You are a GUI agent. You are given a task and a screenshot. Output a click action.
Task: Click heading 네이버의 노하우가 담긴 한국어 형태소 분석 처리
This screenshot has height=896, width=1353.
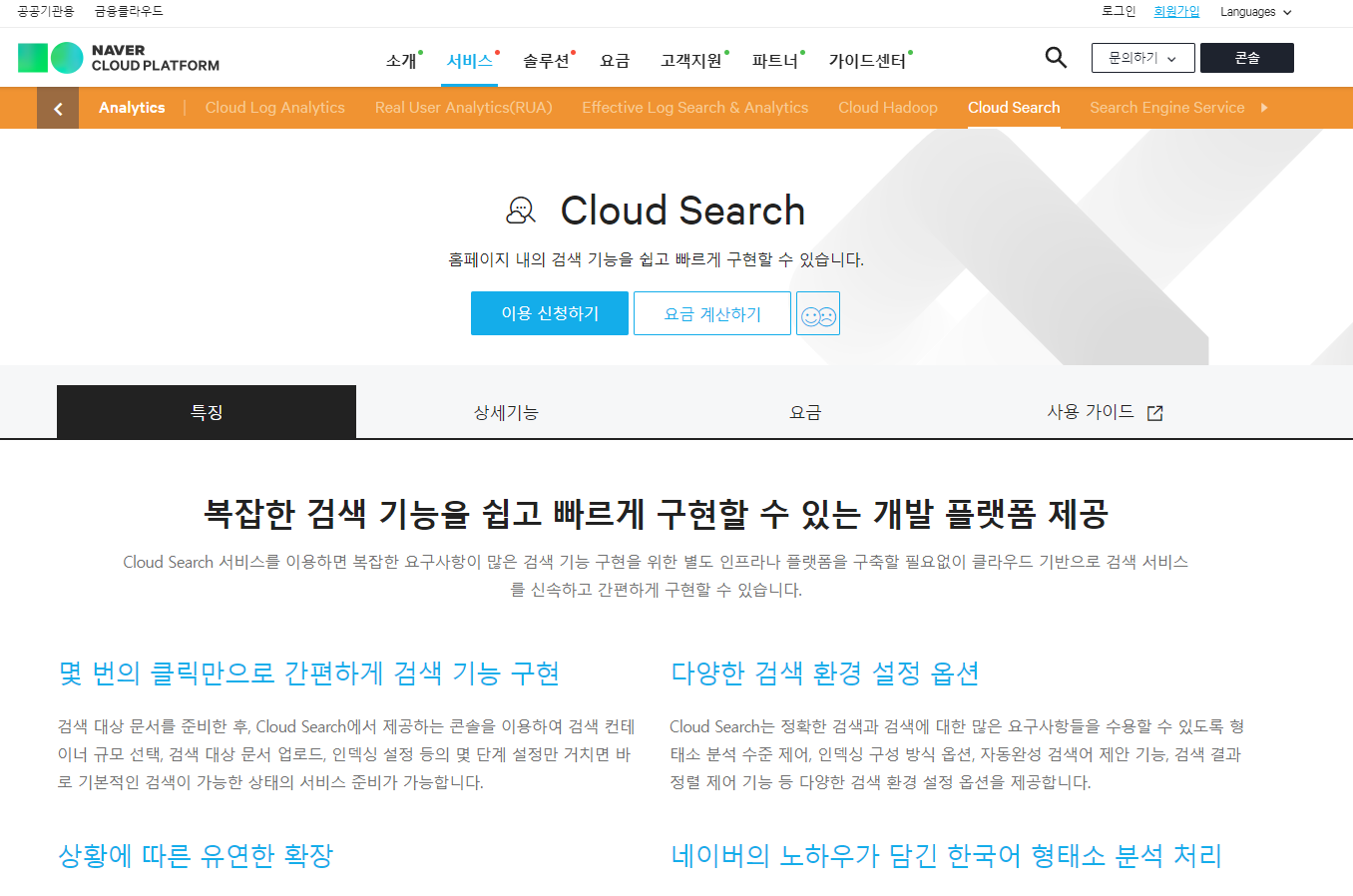[x=946, y=856]
